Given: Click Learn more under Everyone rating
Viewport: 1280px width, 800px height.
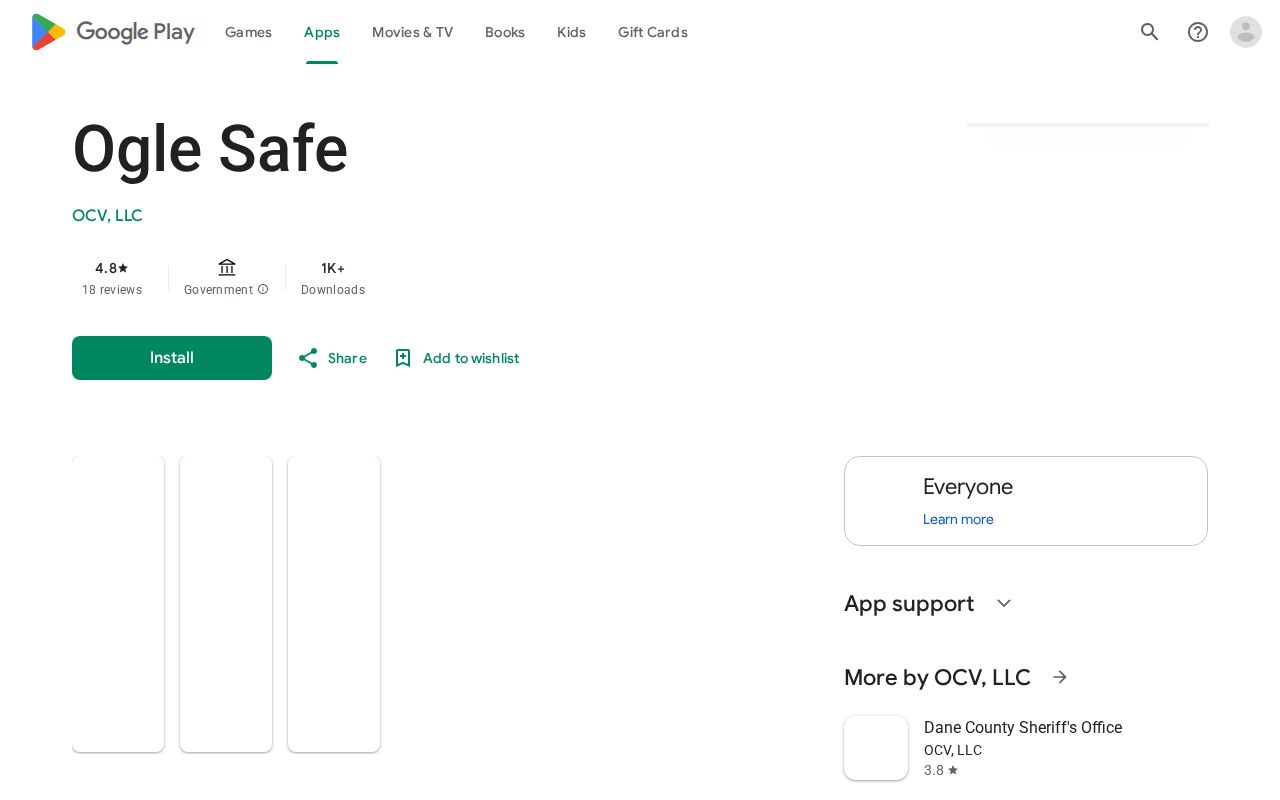Looking at the screenshot, I should [x=958, y=519].
